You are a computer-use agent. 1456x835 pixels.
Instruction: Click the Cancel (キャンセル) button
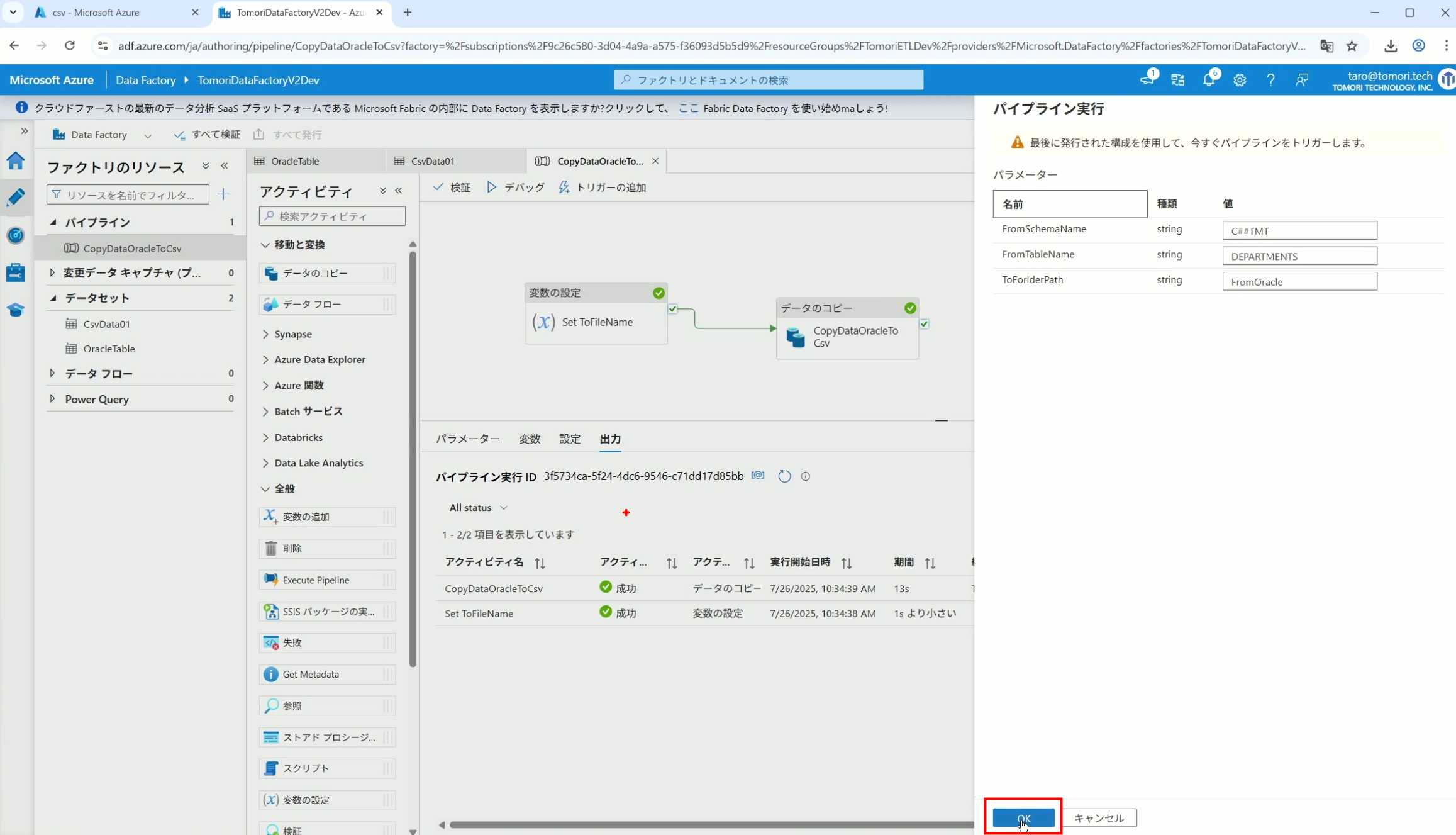[x=1098, y=818]
